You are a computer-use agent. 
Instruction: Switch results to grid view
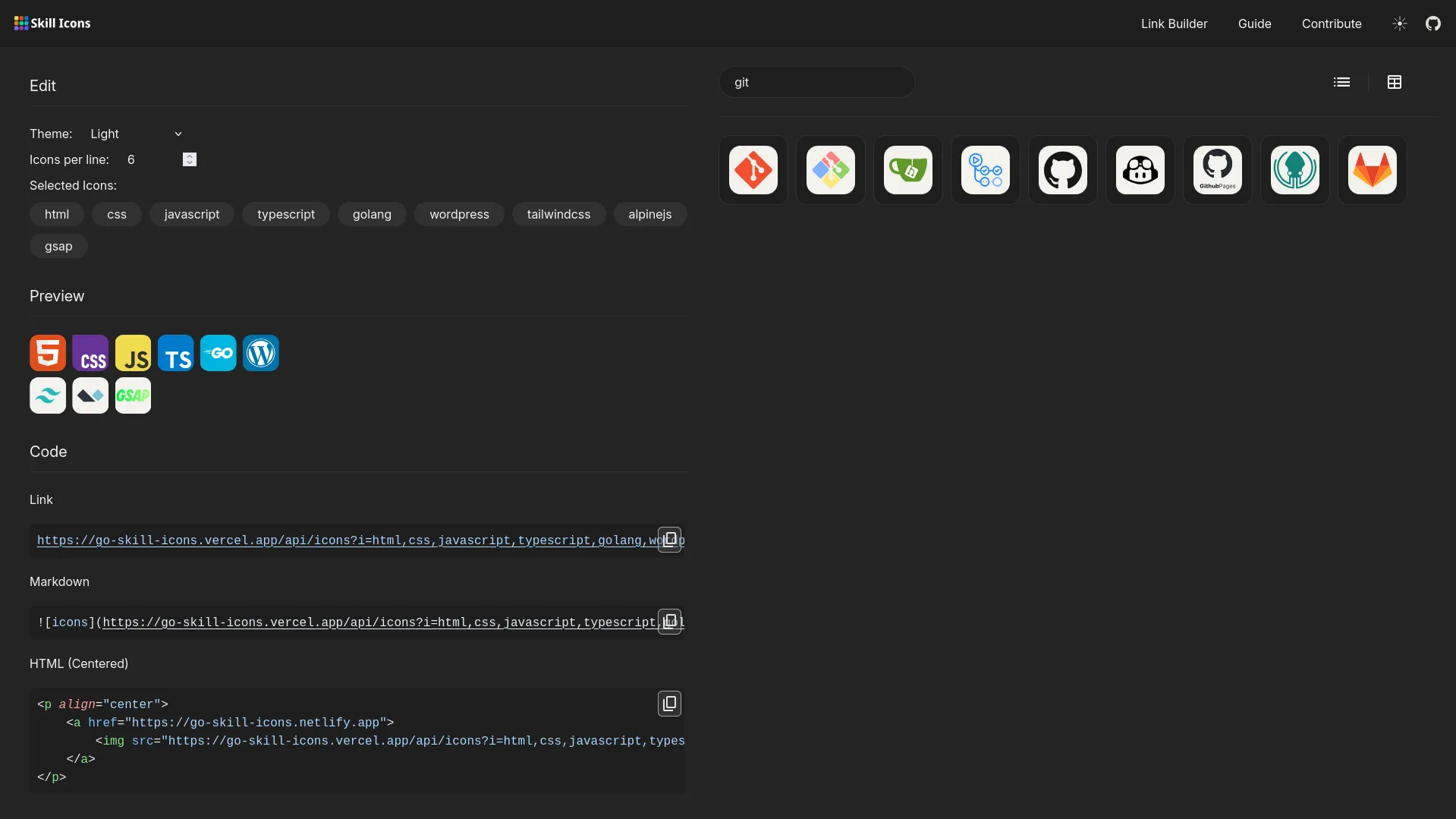coord(1394,82)
